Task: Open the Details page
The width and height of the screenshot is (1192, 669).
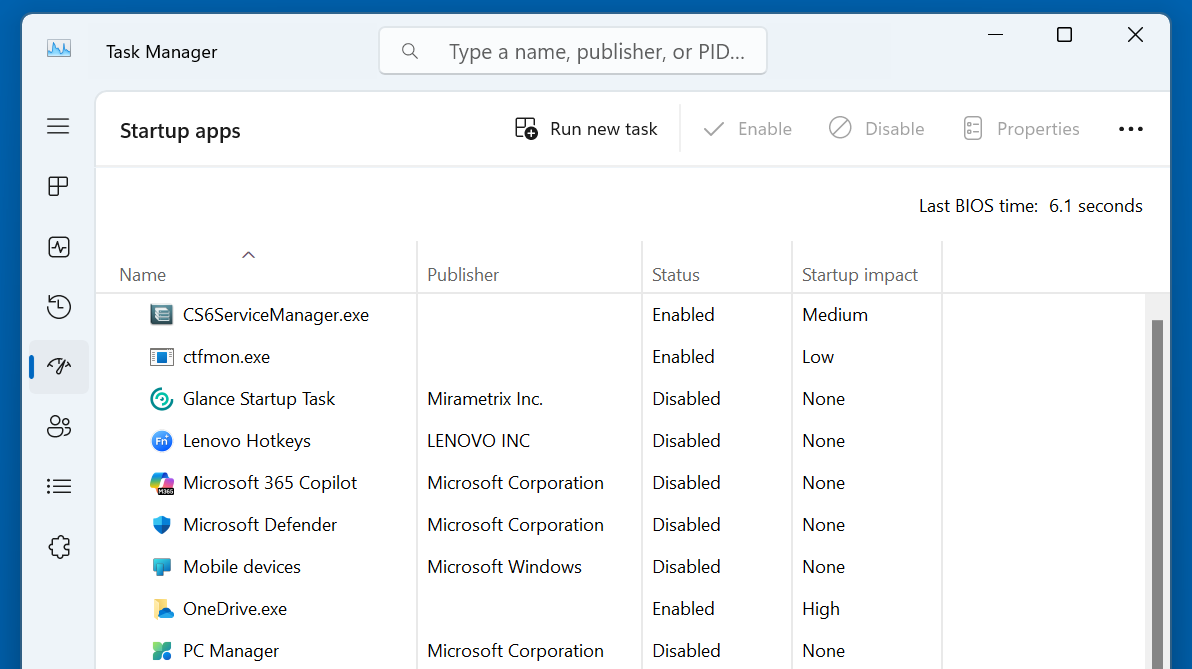Action: tap(58, 486)
